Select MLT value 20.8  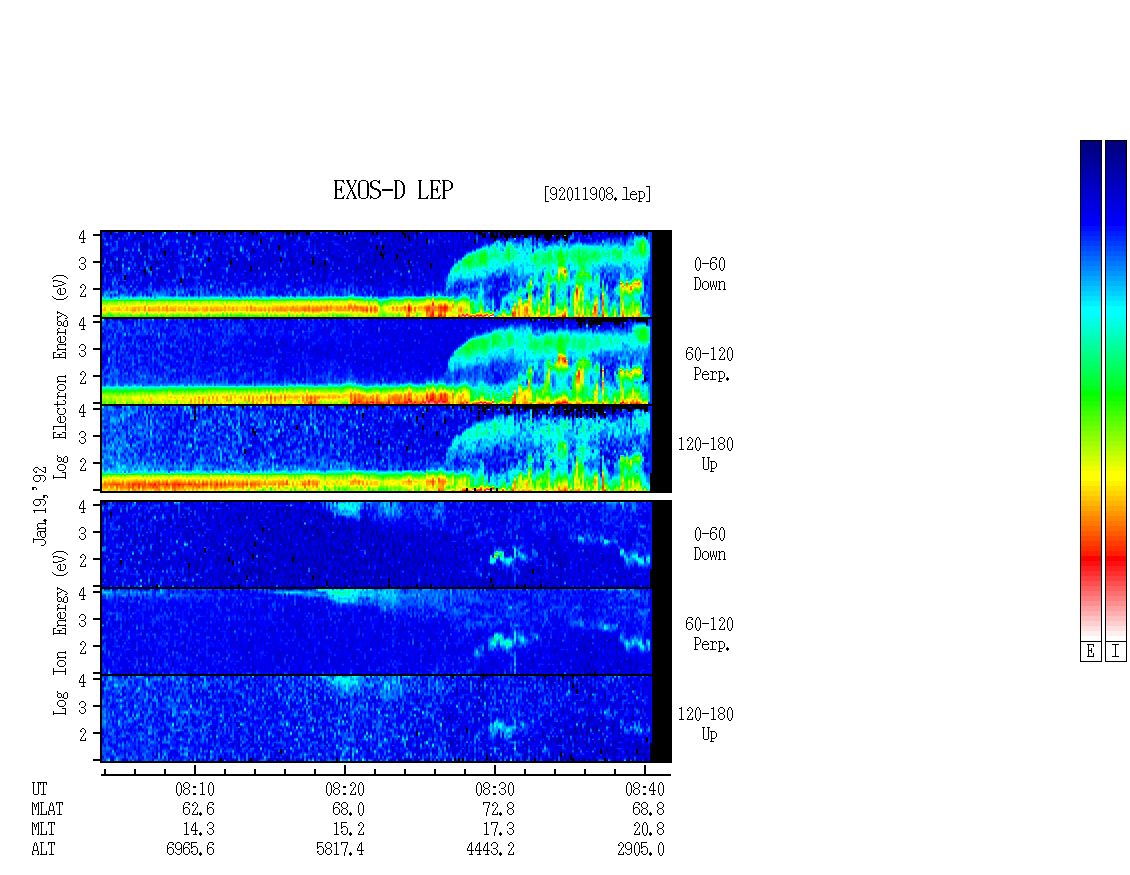click(x=649, y=829)
